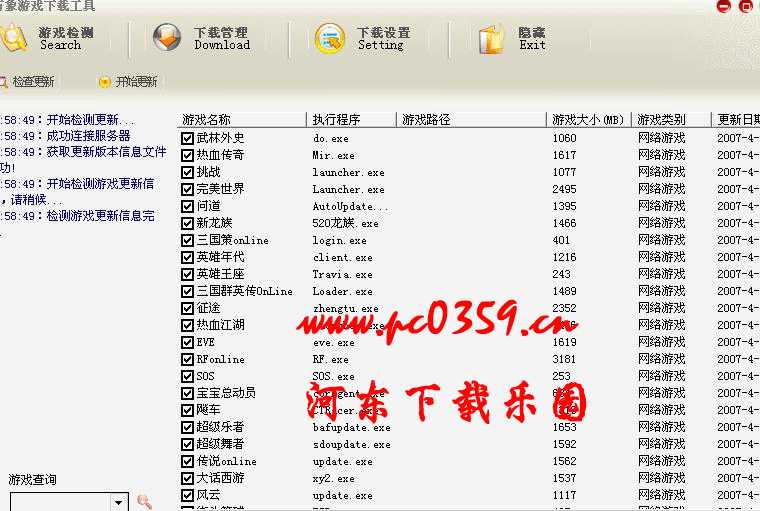Image resolution: width=760 pixels, height=511 pixels.
Task: Uncheck the 征途 checkbox
Action: point(187,308)
